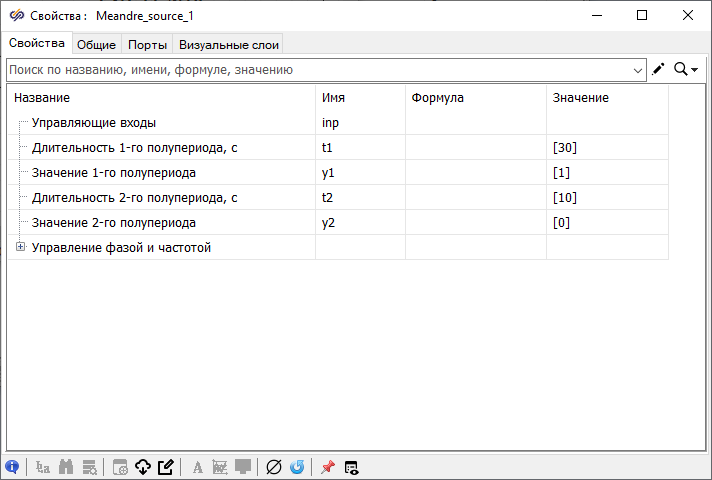This screenshot has width=712, height=480.
Task: Click the search input field
Action: (320, 70)
